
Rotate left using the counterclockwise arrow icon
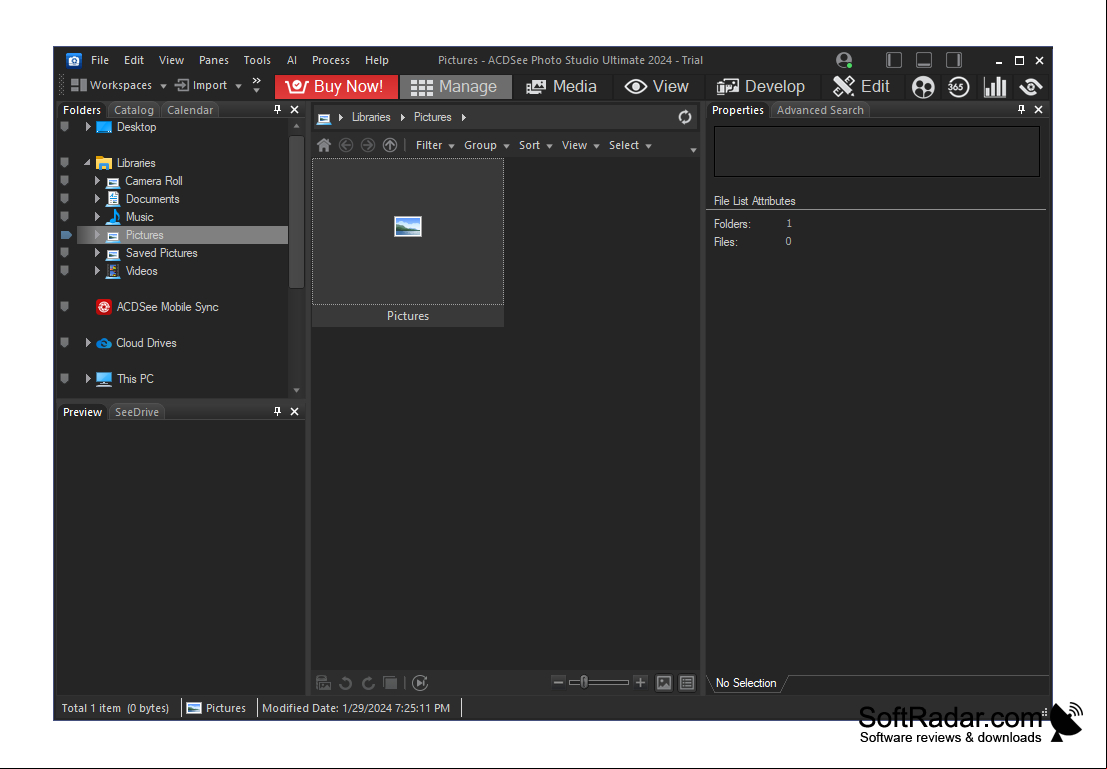pos(345,683)
